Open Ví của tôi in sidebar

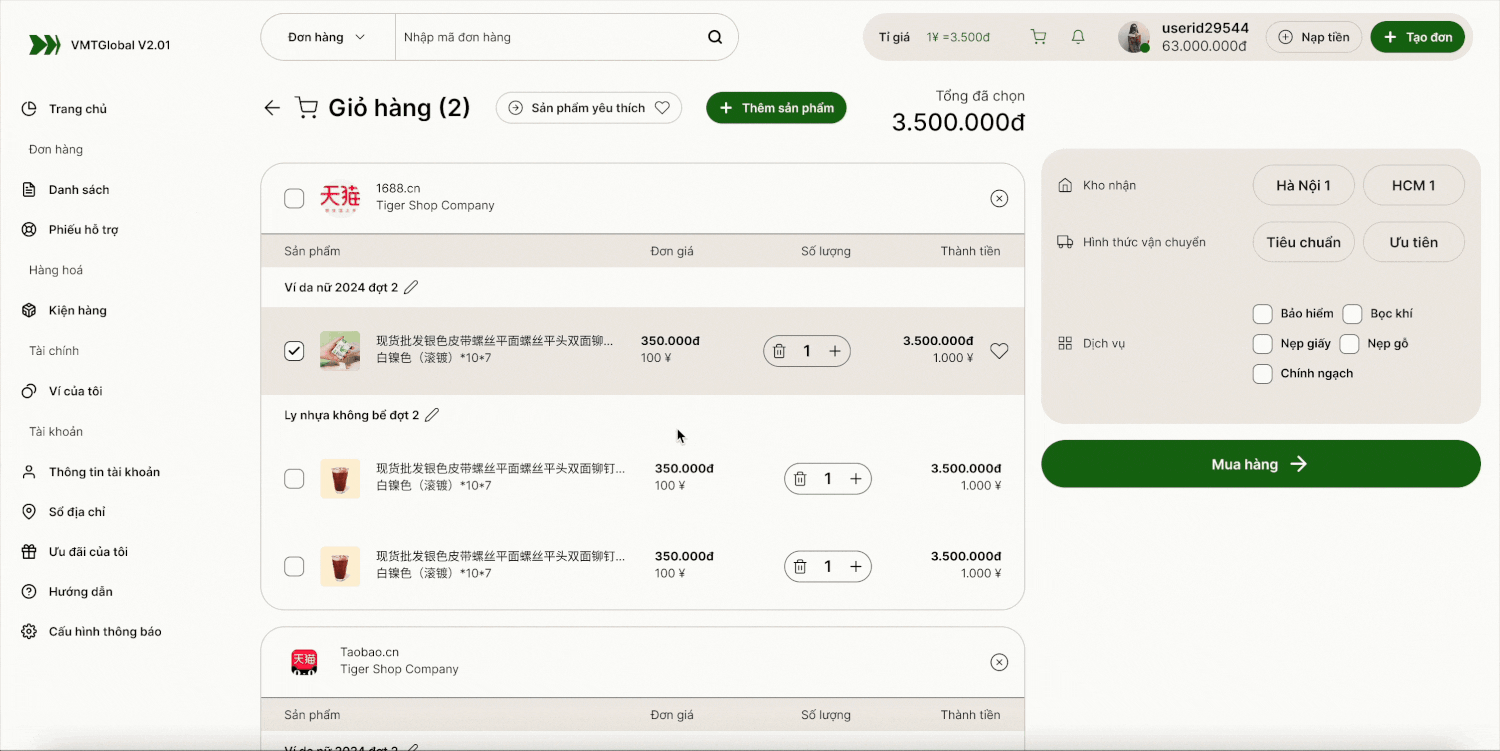pos(75,391)
